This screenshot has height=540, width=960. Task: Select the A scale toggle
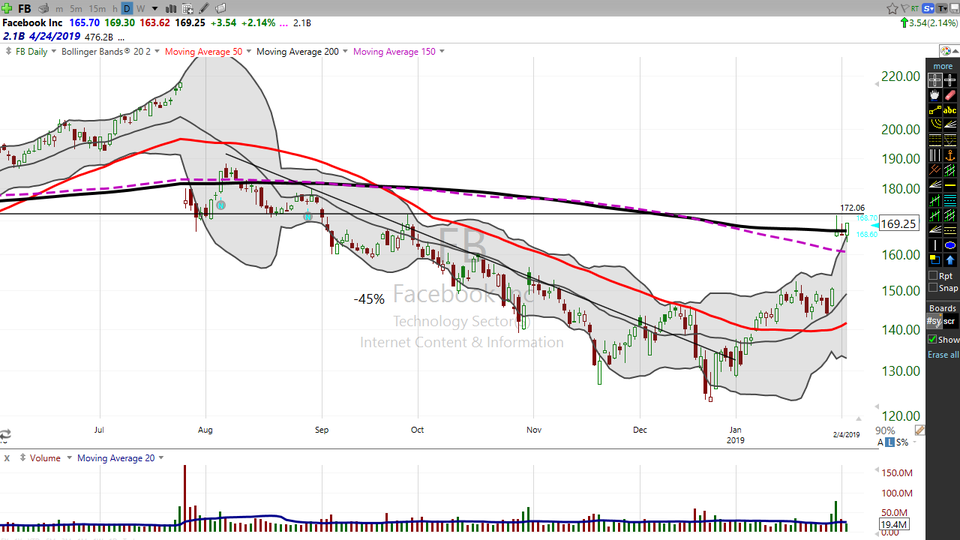click(x=881, y=442)
